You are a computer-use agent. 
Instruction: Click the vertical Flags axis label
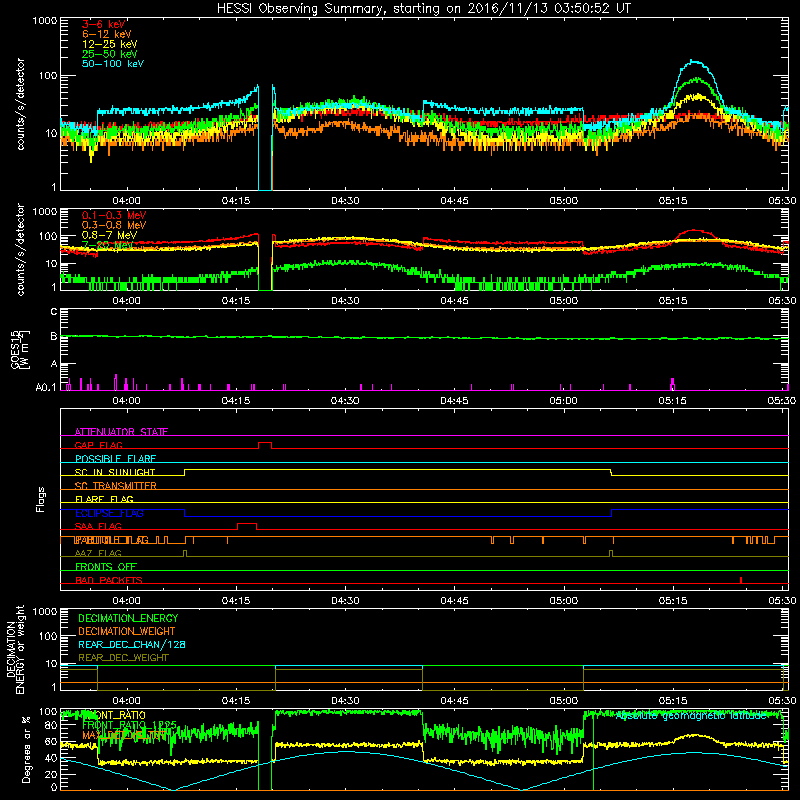(41, 499)
